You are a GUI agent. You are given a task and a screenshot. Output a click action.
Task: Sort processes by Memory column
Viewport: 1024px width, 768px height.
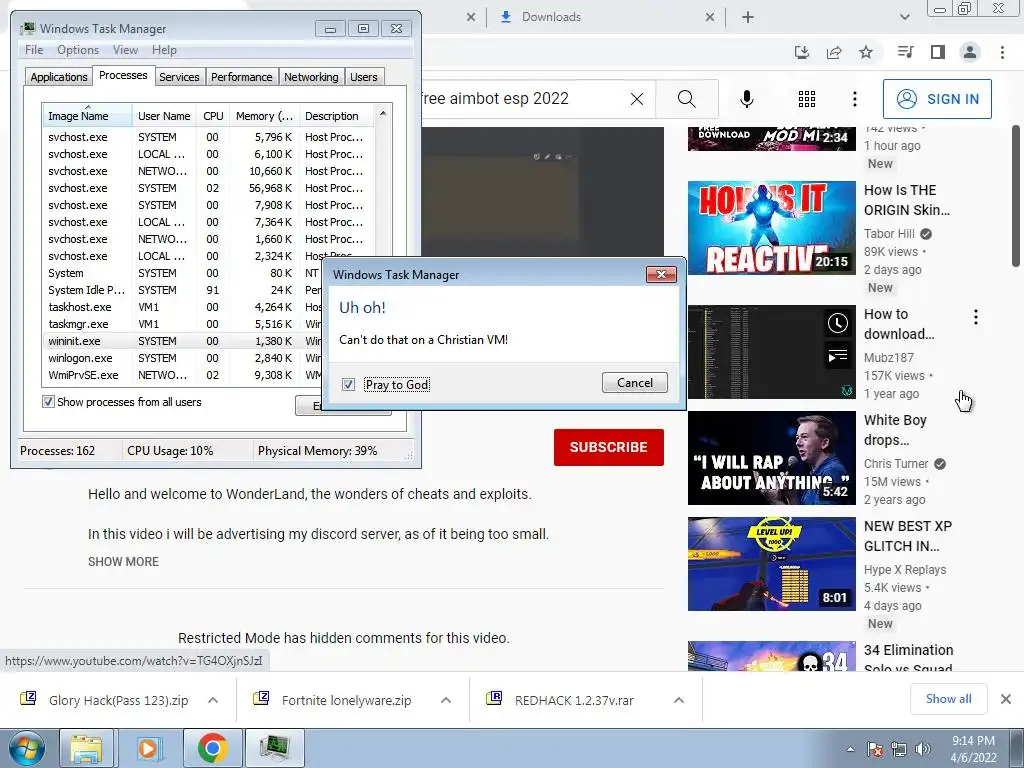(264, 116)
